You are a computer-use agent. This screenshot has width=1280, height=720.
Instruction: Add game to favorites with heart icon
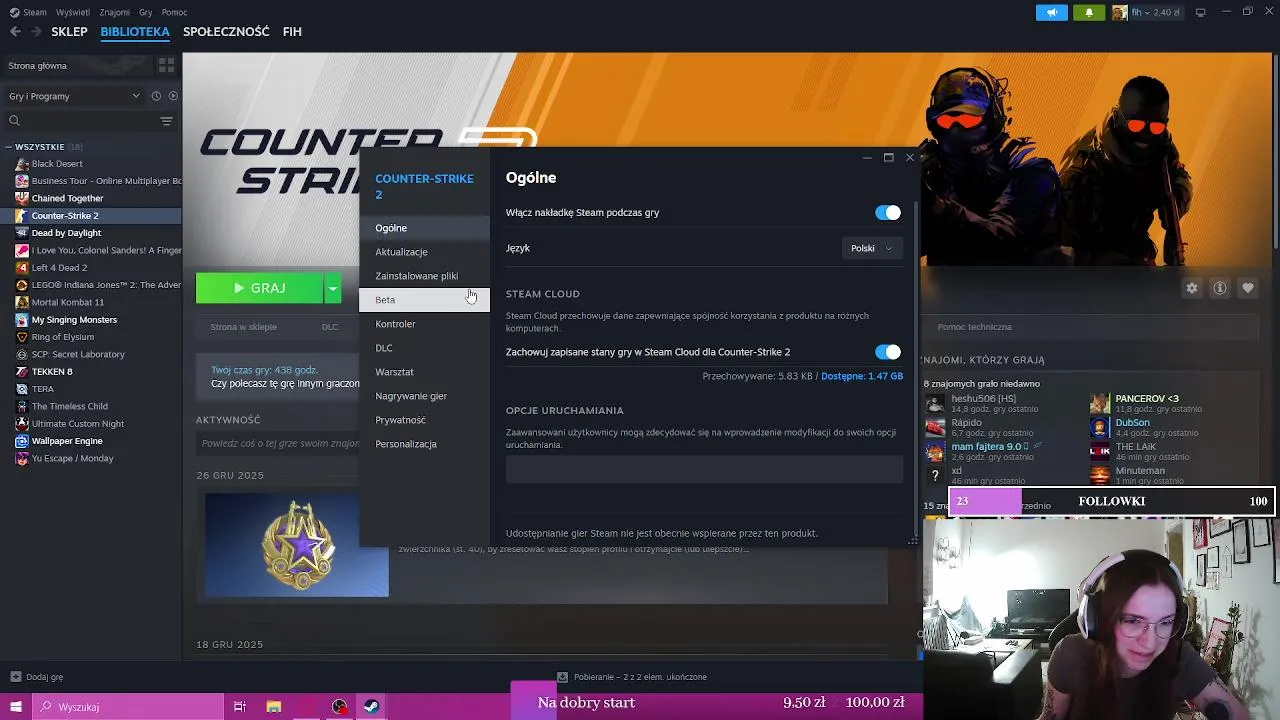pos(1247,288)
